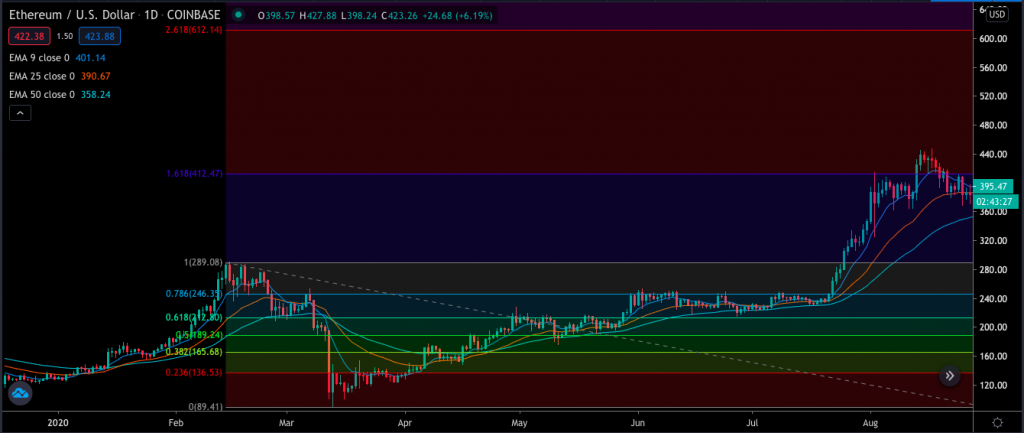This screenshot has width=1024, height=433.
Task: Click the 1.618 Fibonacci level label
Action: coord(194,174)
